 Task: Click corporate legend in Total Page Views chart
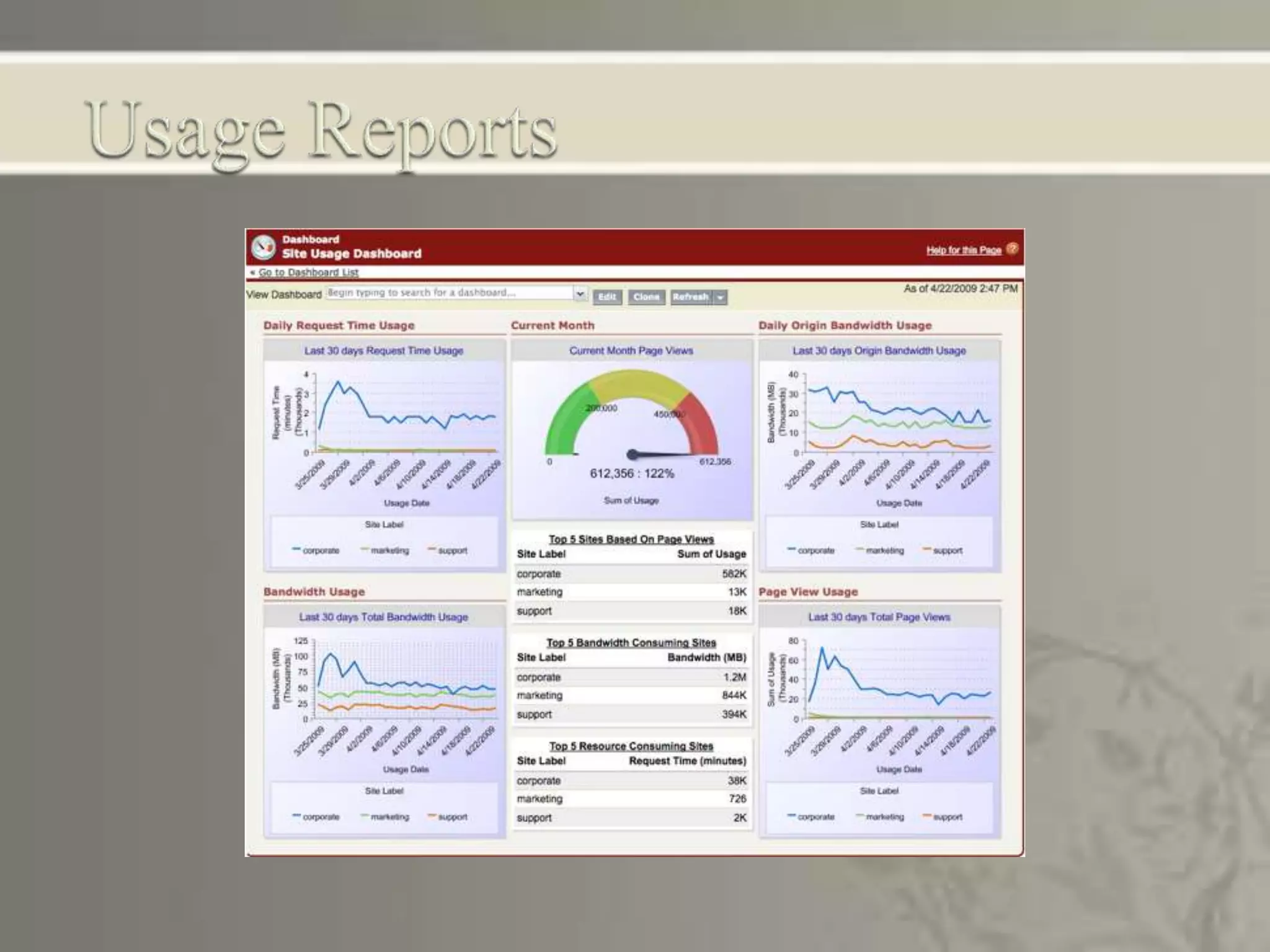pyautogui.click(x=811, y=817)
